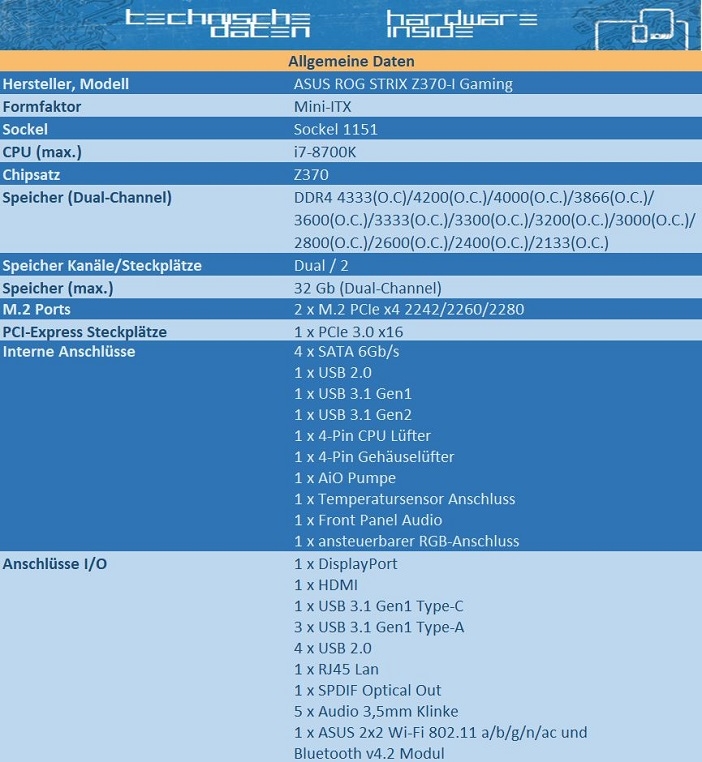Click the '4 x SATA 6Gb/s' entry
The height and width of the screenshot is (762, 702).
346,352
